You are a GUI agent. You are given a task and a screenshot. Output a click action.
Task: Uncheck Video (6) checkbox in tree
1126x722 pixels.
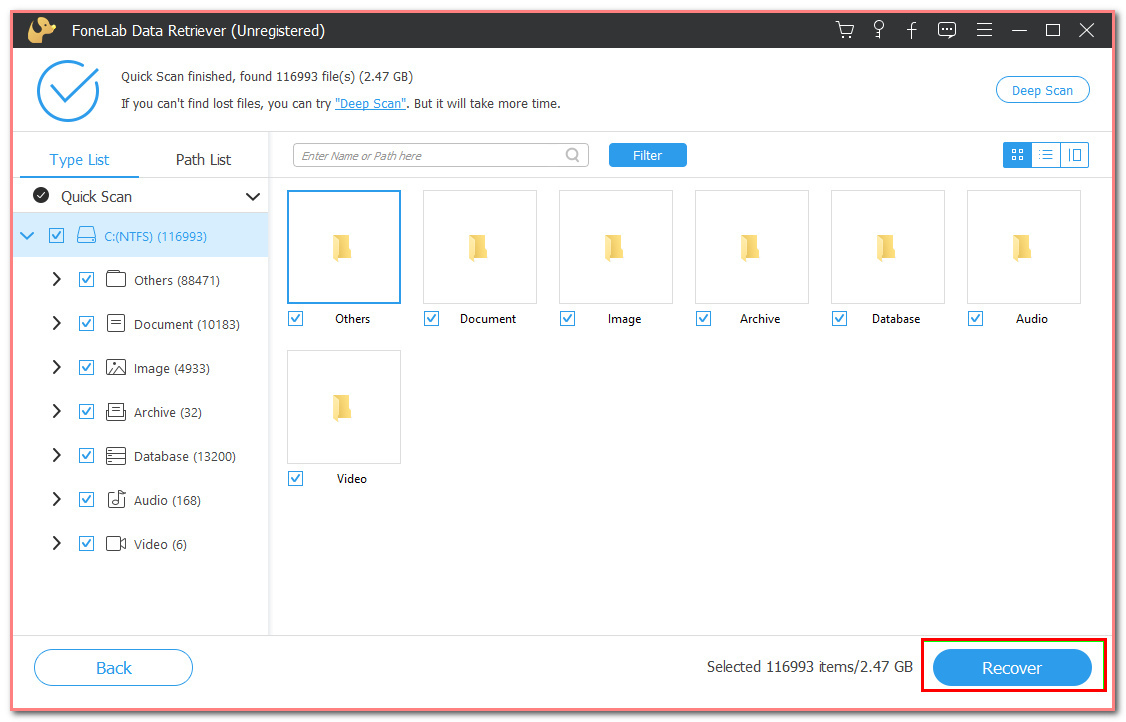coord(86,543)
